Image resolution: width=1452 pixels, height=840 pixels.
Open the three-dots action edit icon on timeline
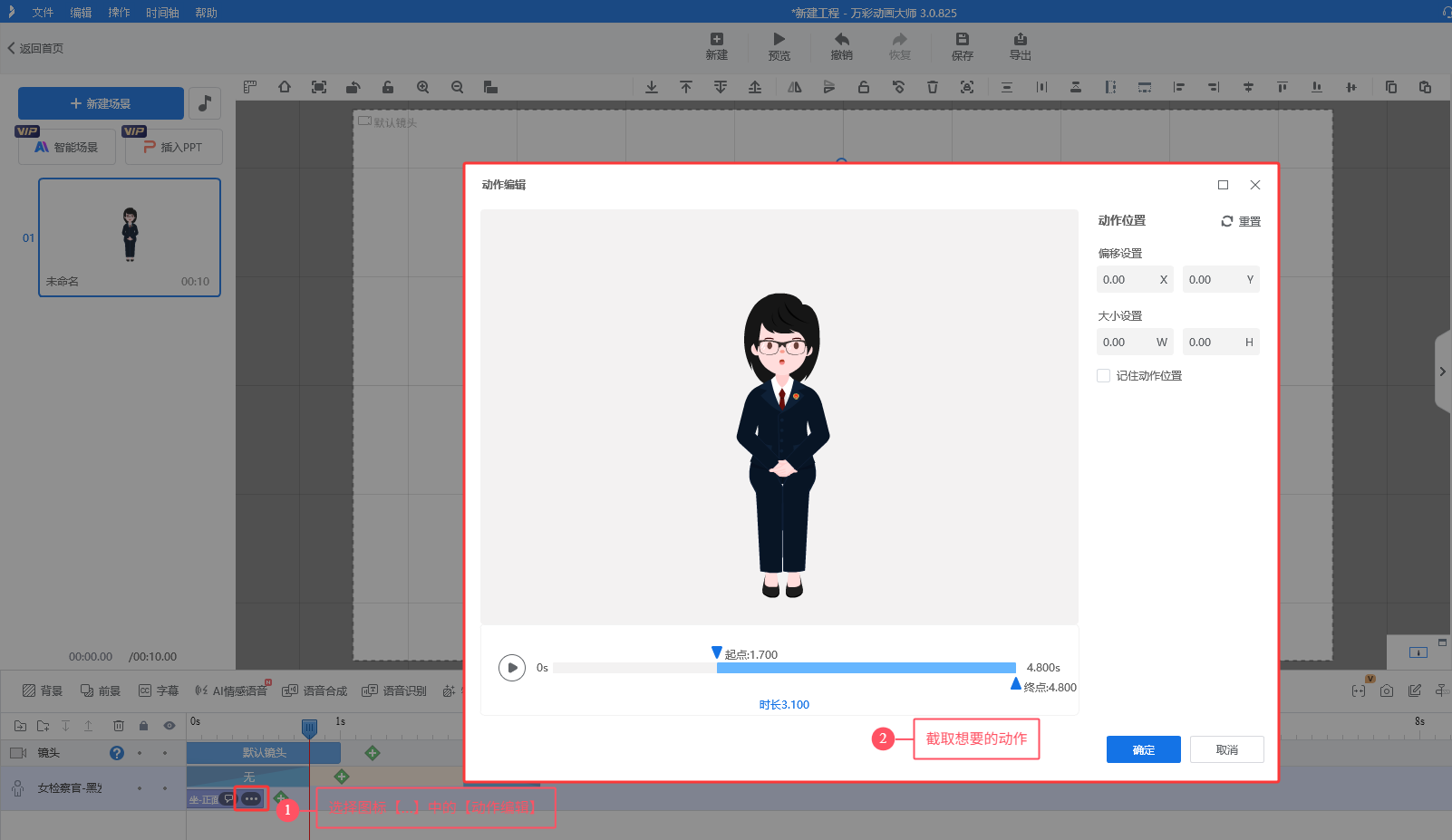[x=251, y=798]
